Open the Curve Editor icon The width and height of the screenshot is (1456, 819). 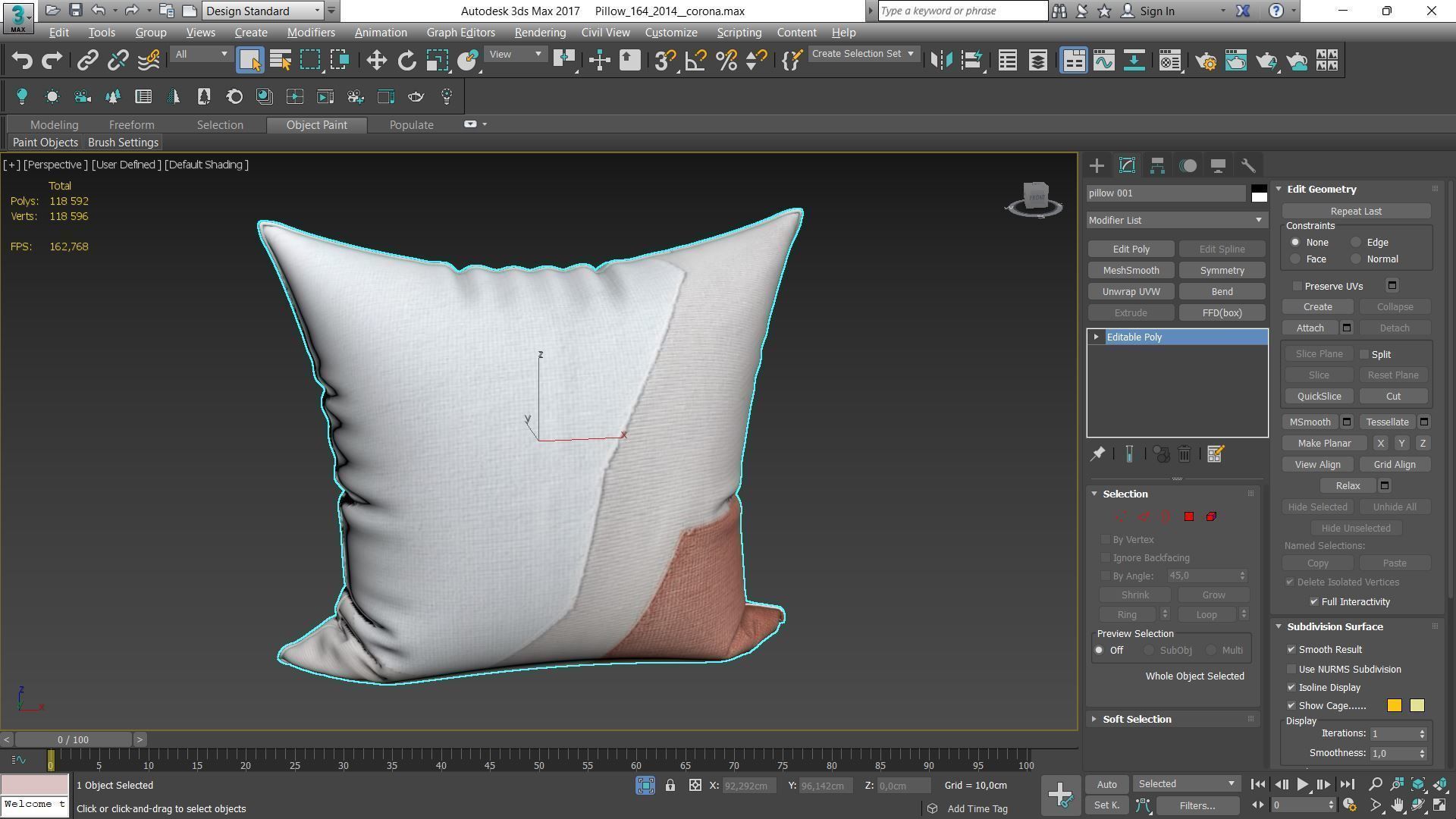click(x=1104, y=61)
